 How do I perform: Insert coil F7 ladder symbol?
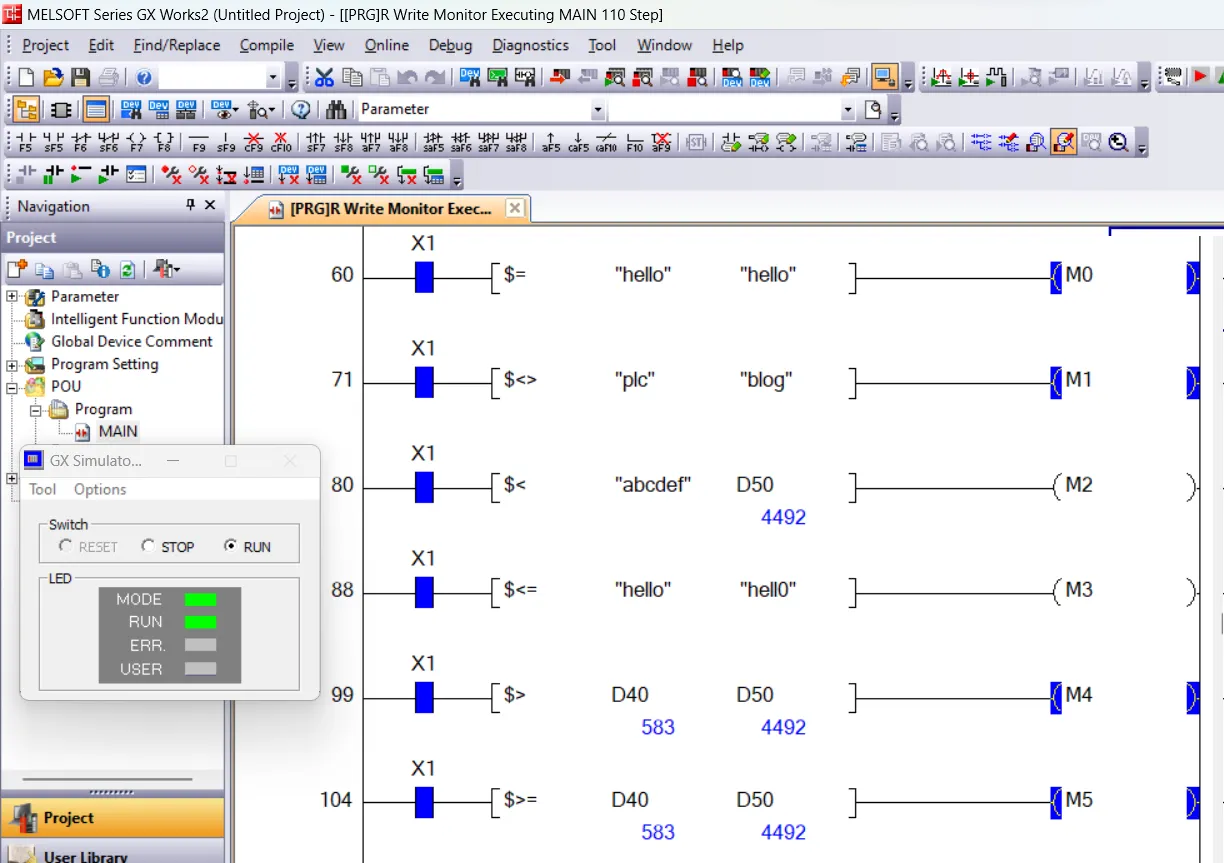click(137, 142)
